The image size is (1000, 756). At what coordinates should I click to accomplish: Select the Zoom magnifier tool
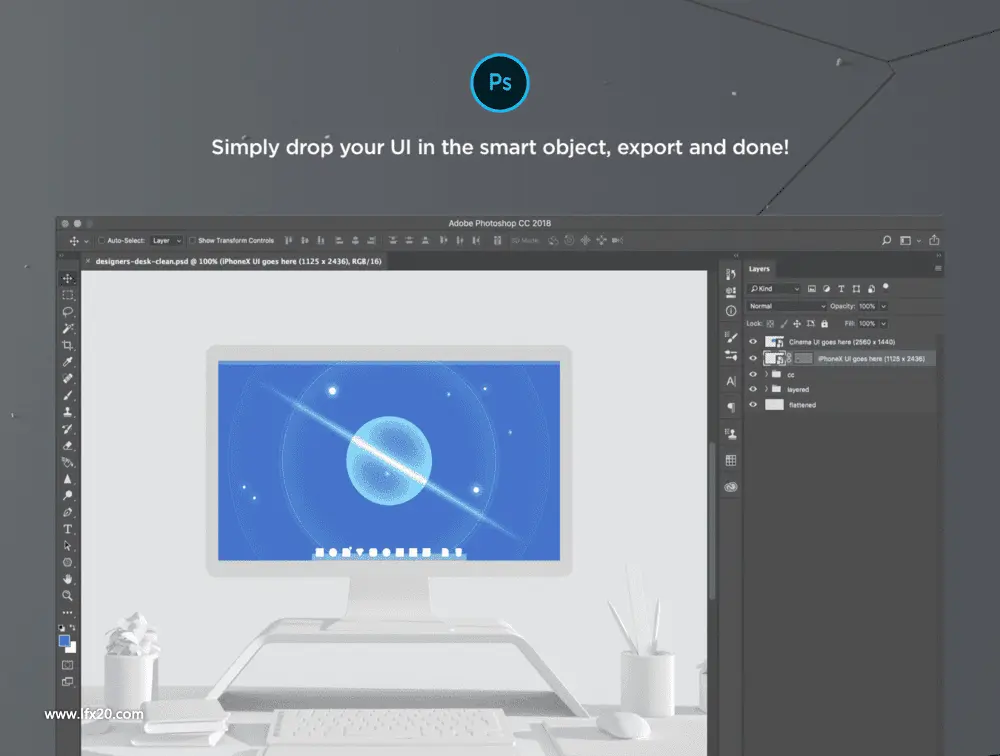(67, 595)
